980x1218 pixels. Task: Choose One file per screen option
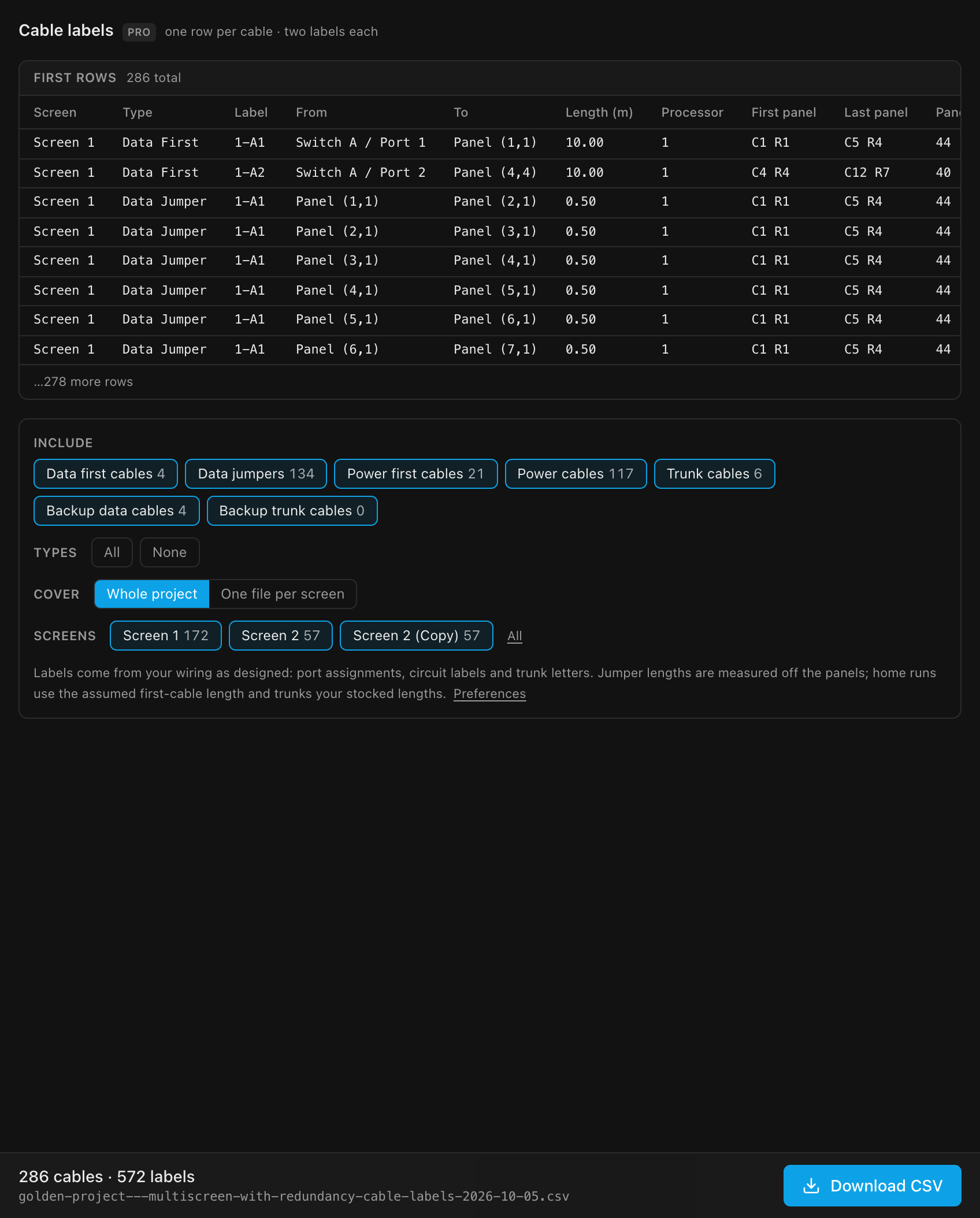[x=283, y=594]
